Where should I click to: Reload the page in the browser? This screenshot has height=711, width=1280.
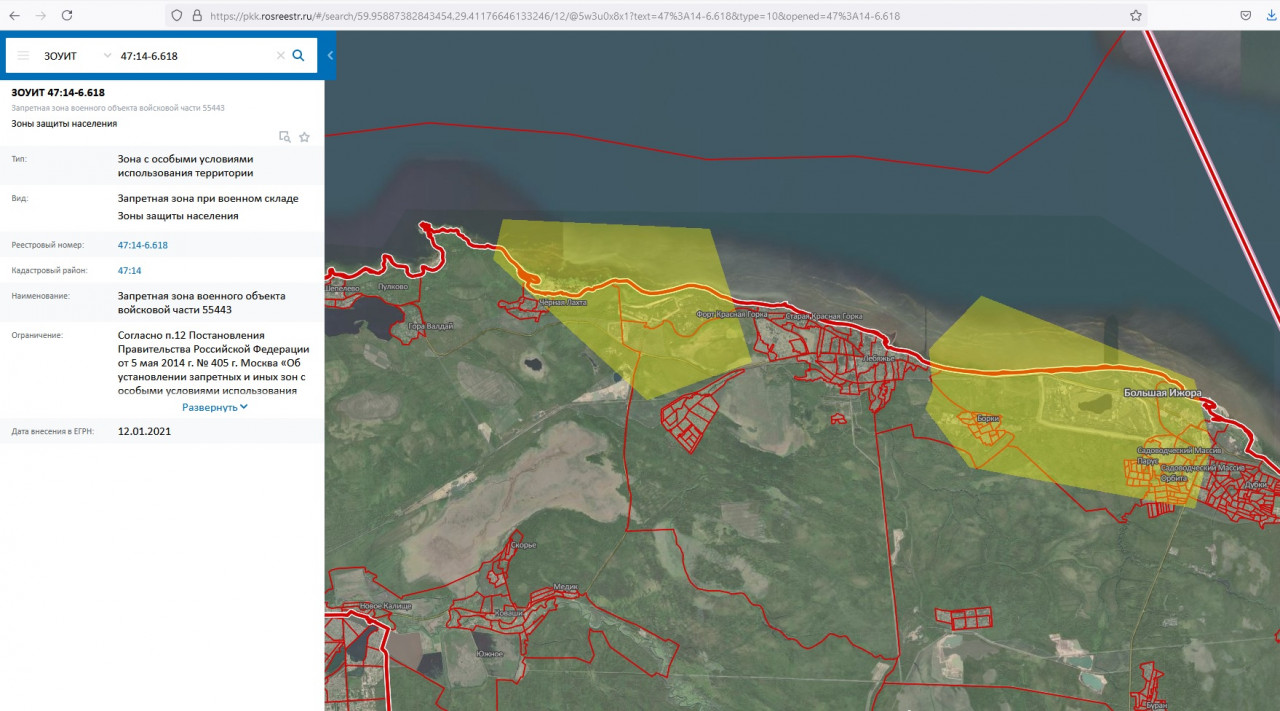(x=67, y=16)
